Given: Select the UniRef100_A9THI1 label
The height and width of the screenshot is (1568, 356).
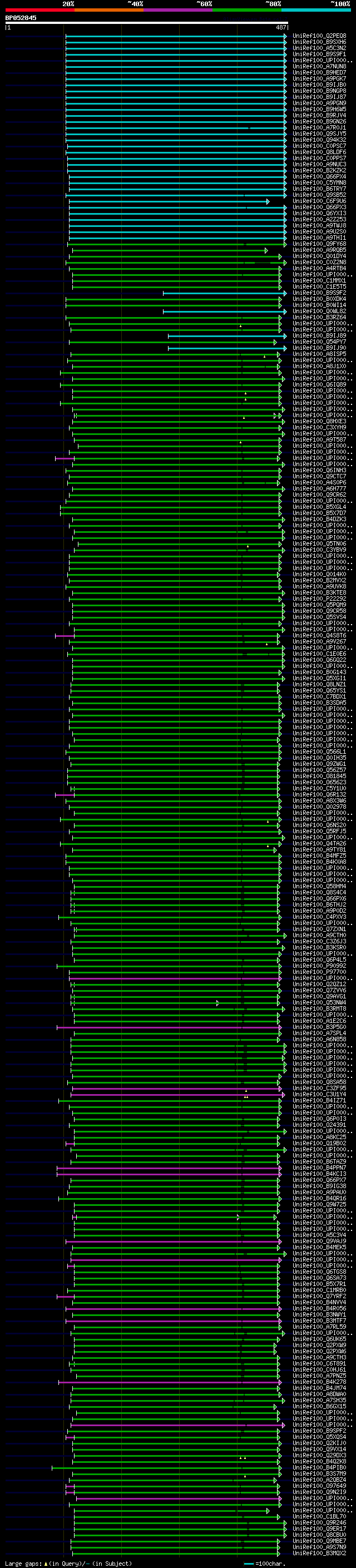Looking at the screenshot, I should click(319, 238).
